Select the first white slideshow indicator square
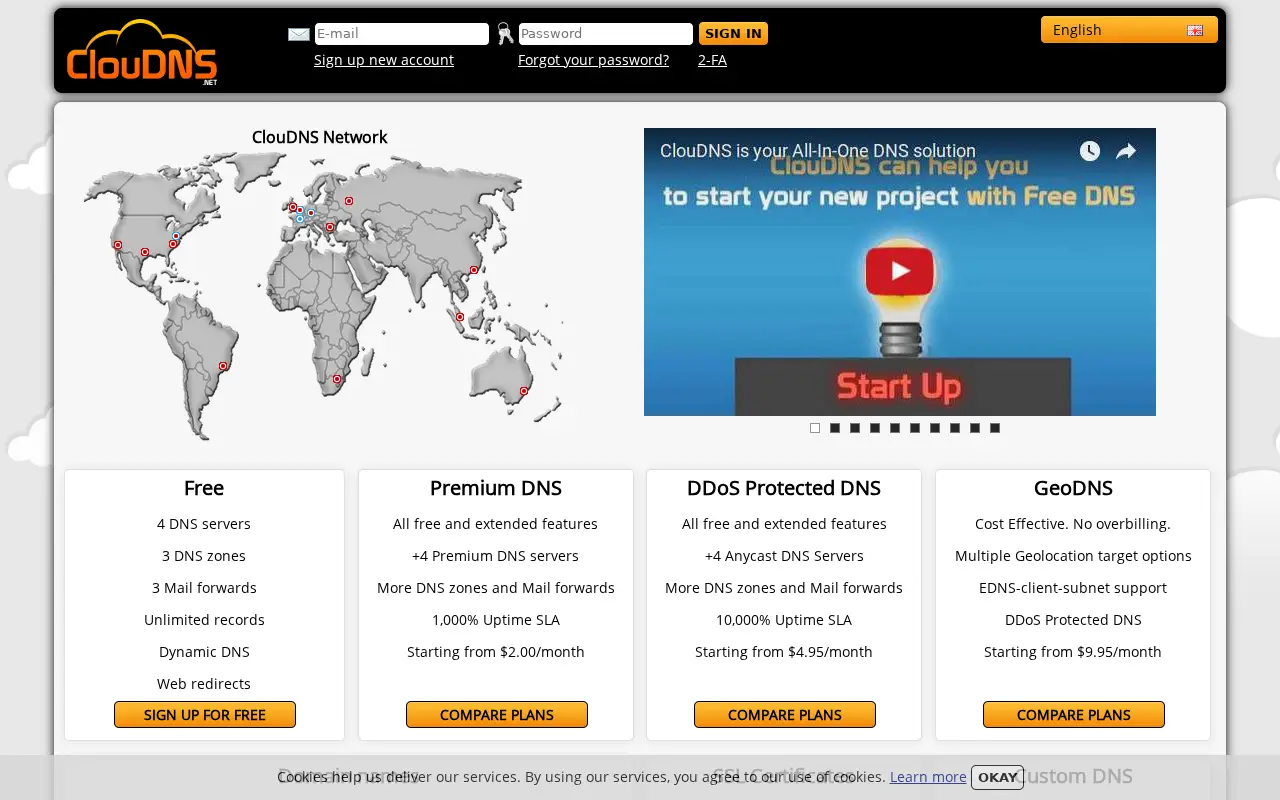The height and width of the screenshot is (800, 1280). coord(815,428)
